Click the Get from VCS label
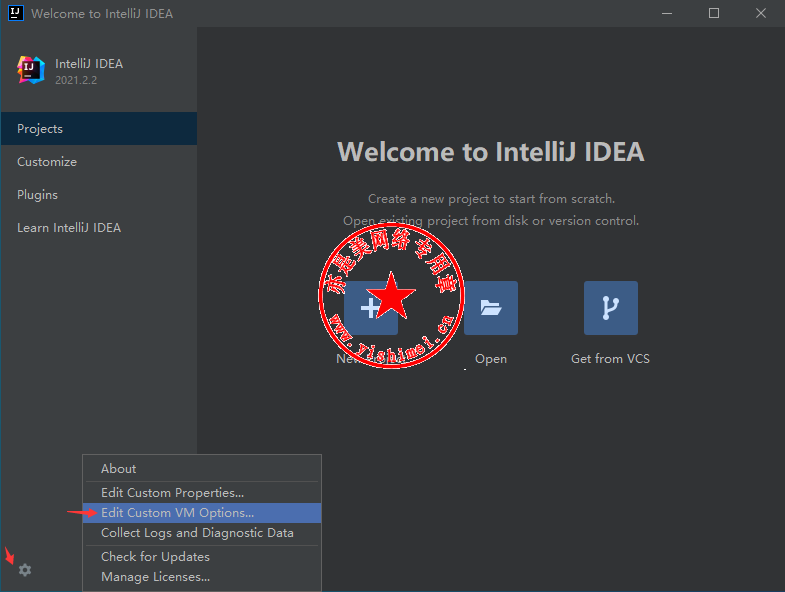This screenshot has width=785, height=592. pyautogui.click(x=610, y=359)
